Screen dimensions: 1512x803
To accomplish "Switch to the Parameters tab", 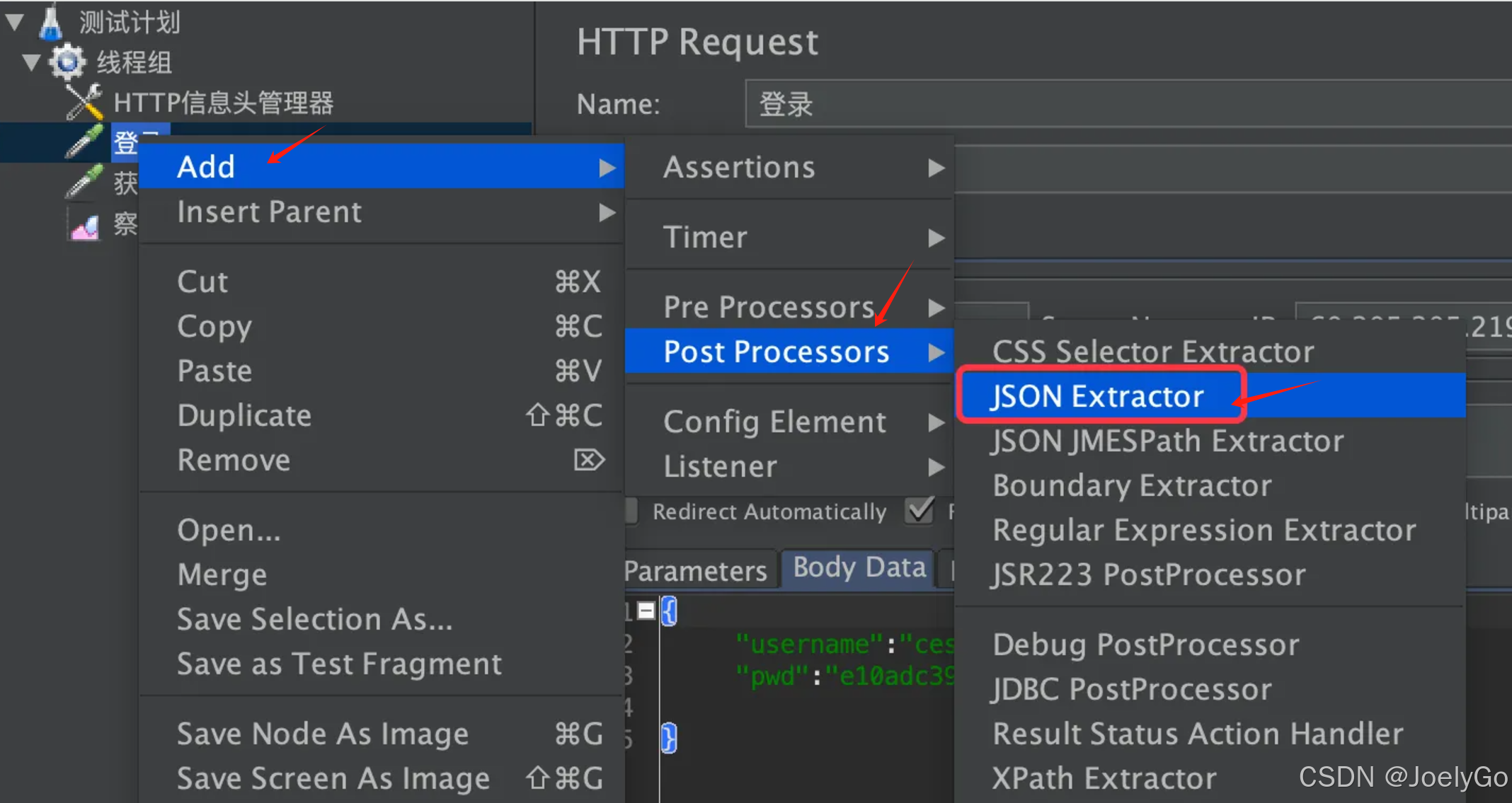I will pos(697,568).
